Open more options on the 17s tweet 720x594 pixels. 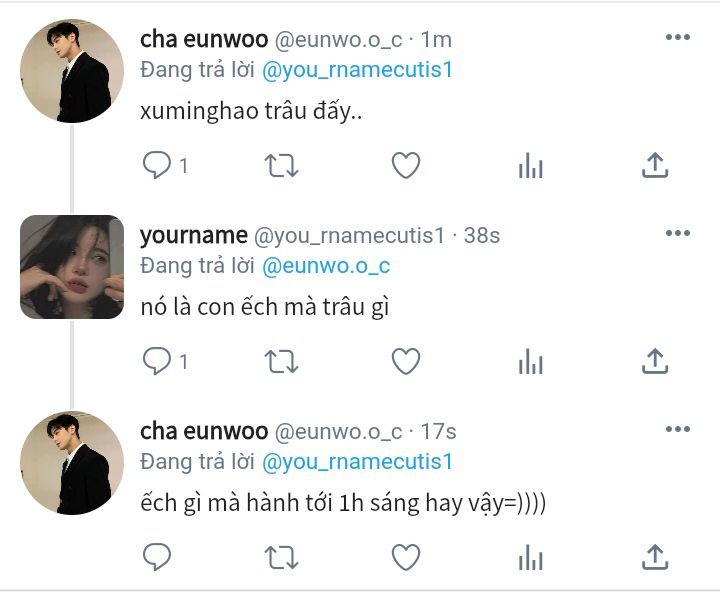678,429
